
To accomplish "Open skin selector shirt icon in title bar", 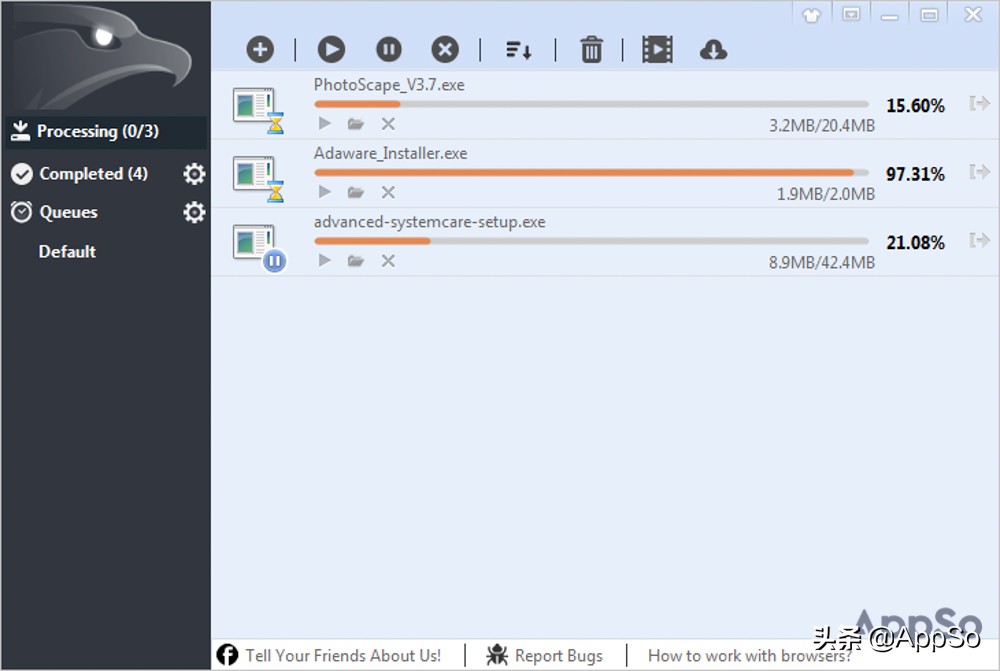I will coord(811,15).
